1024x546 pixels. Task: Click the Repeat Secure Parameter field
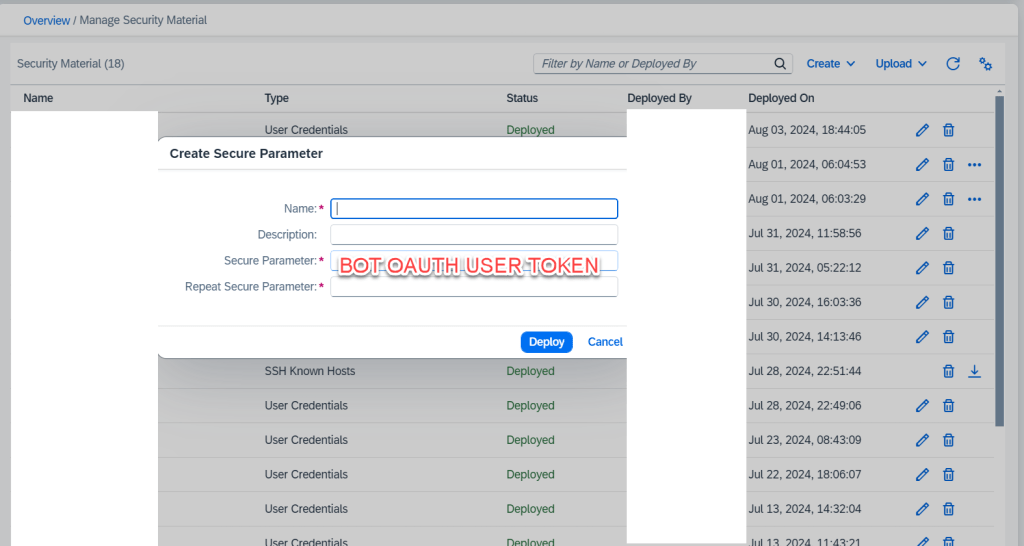(x=474, y=287)
